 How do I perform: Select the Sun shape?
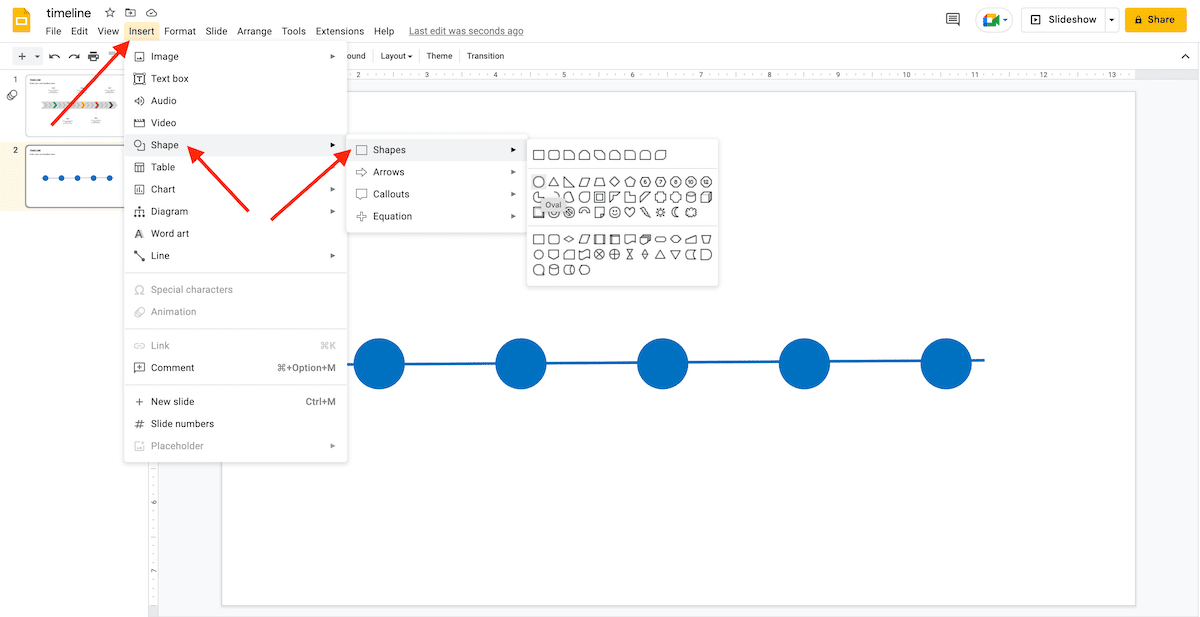tap(660, 212)
